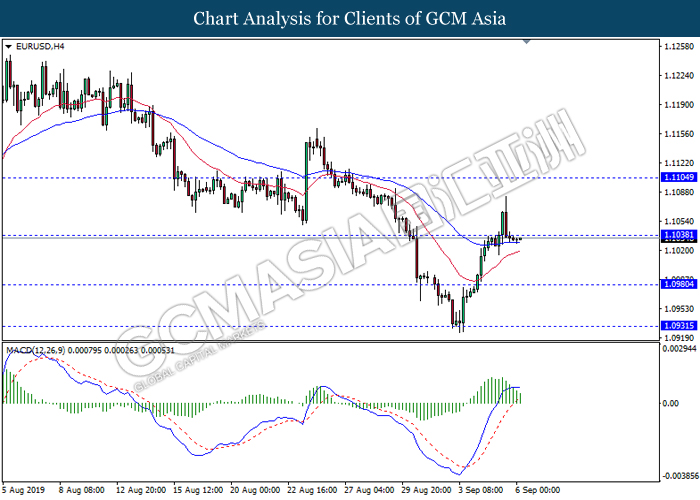The image size is (700, 500).
Task: Select the 1.09315 price level tag
Action: pyautogui.click(x=679, y=325)
